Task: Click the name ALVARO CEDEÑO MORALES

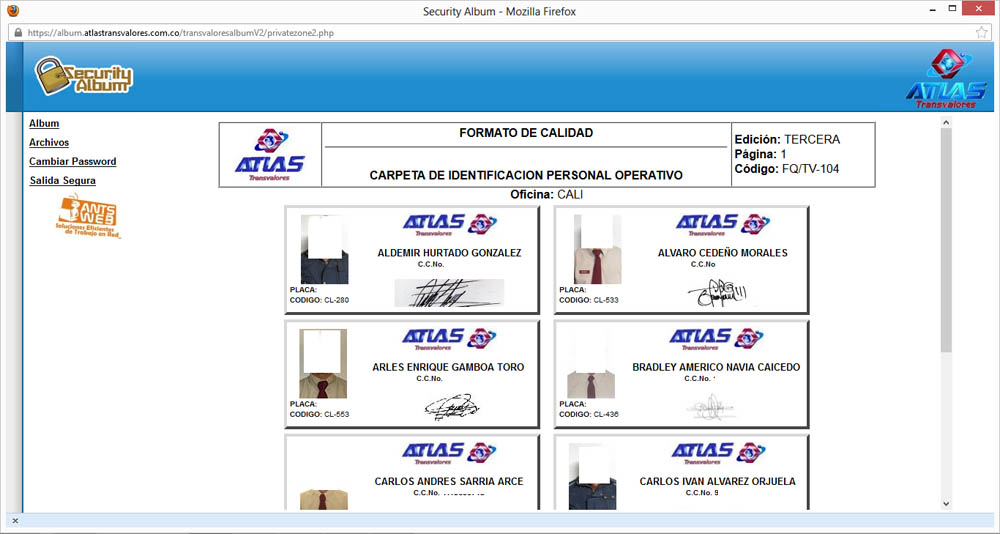Action: click(723, 253)
